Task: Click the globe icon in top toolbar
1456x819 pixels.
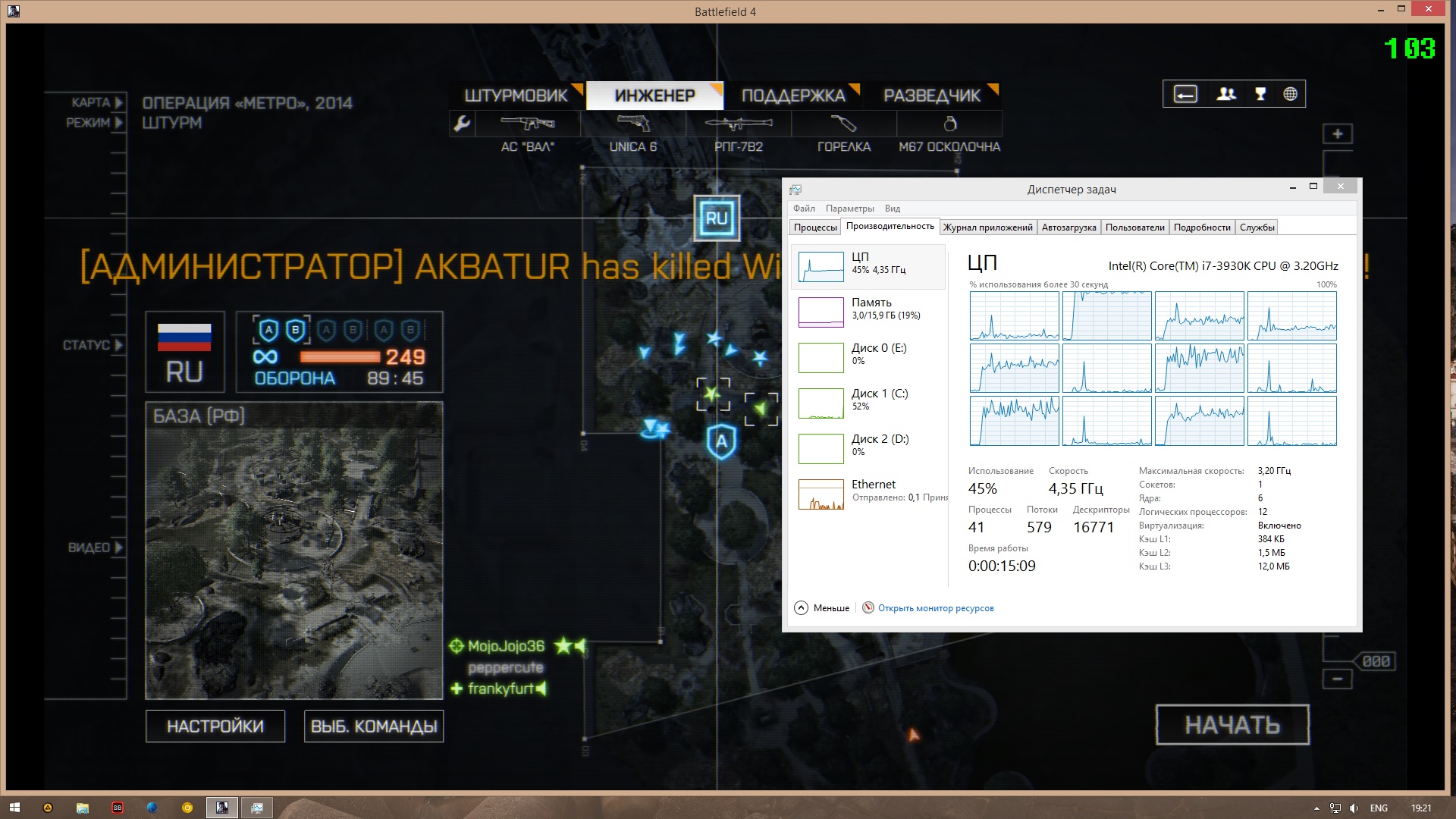Action: 1290,94
